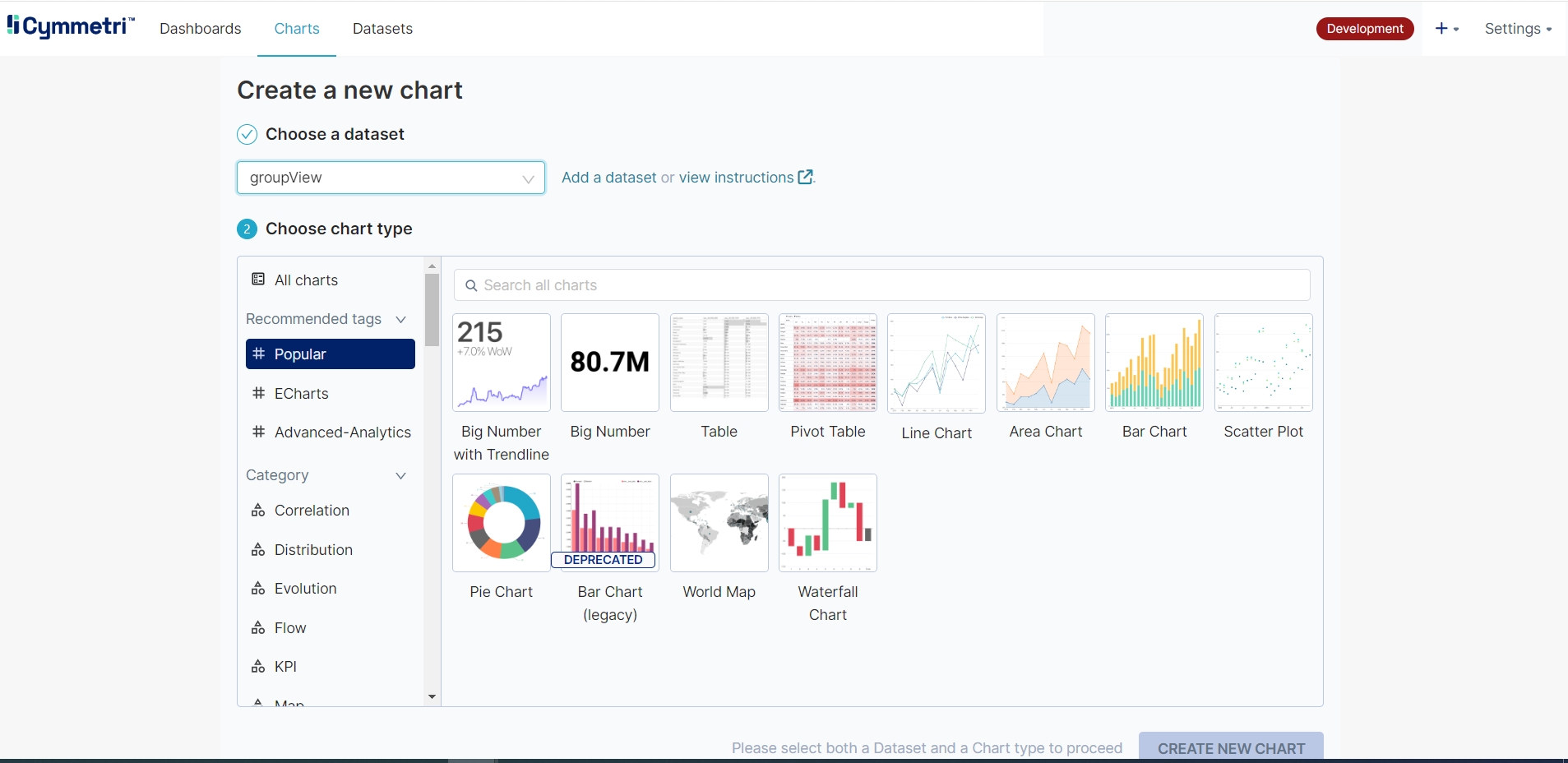
Task: Open the plus add-new menu
Action: pos(1446,29)
